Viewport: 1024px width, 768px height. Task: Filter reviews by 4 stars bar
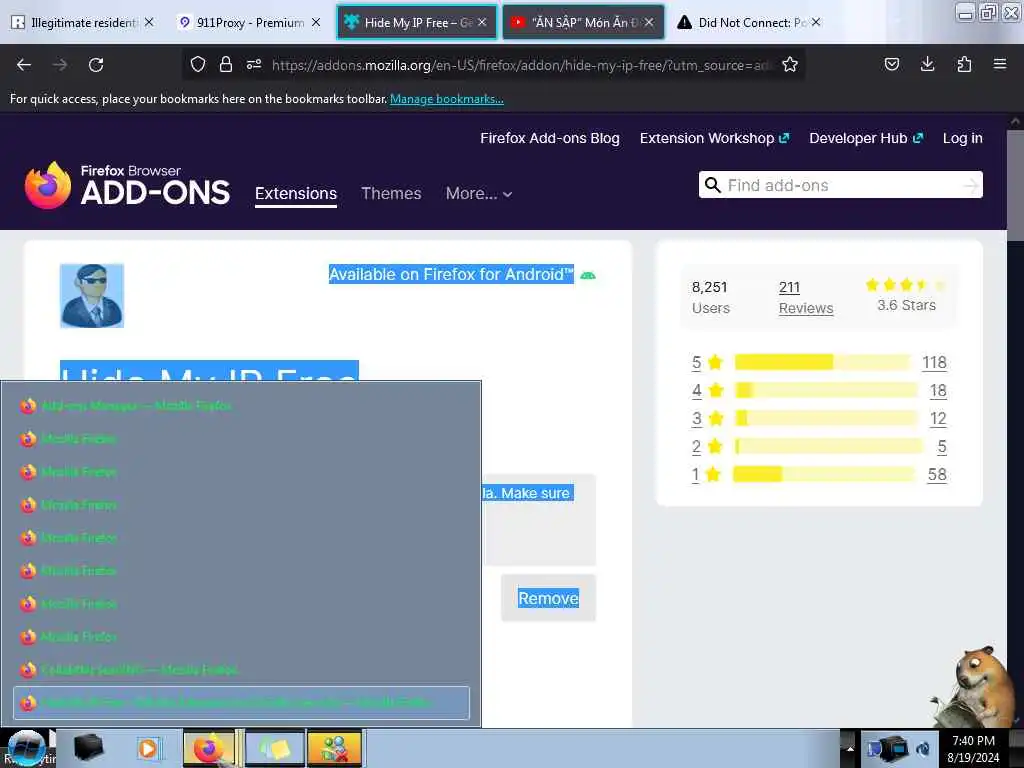pos(826,391)
